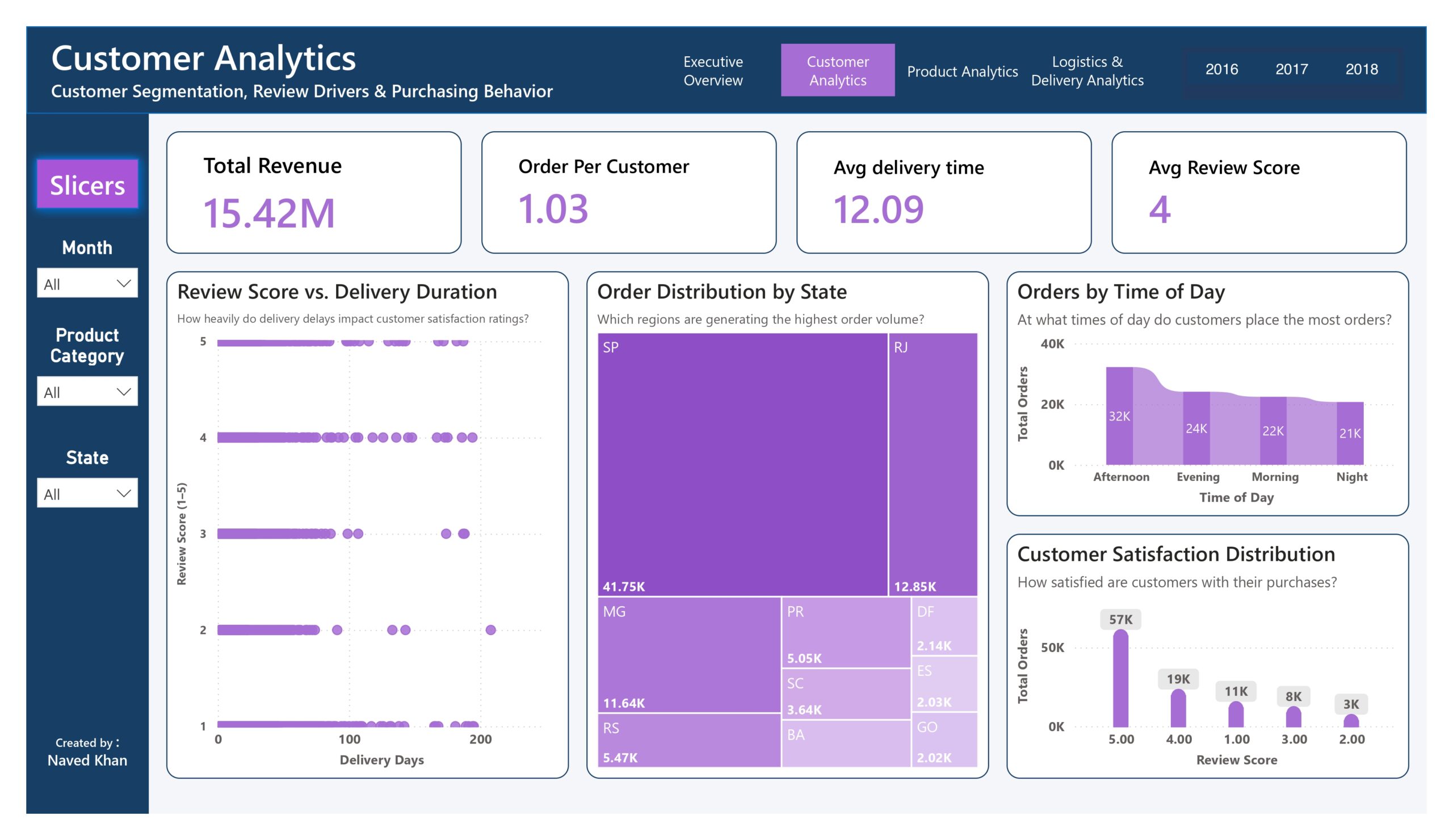Click the Slicers button

(87, 184)
